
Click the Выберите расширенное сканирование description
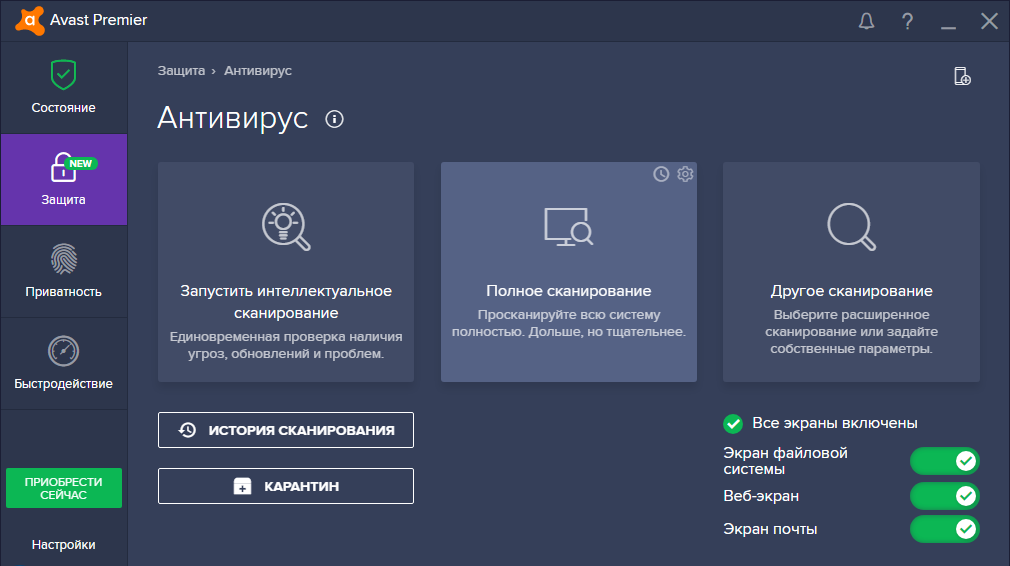852,332
